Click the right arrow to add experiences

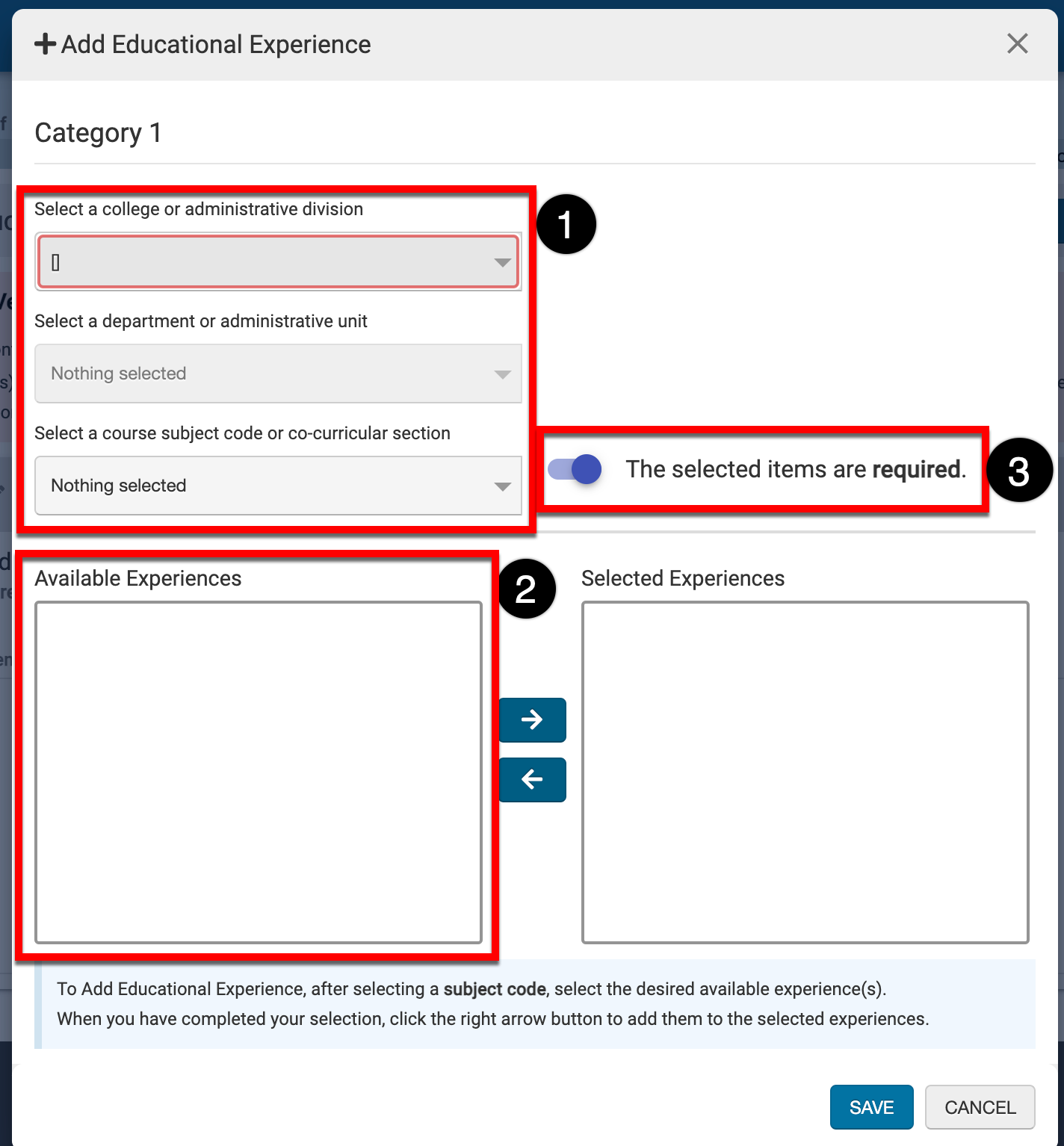[532, 719]
